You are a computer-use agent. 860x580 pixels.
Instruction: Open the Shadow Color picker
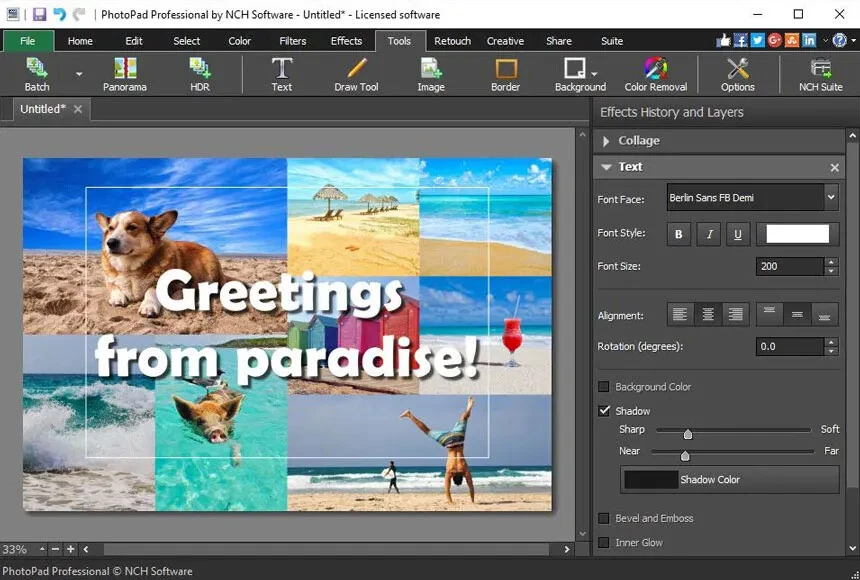click(x=730, y=479)
